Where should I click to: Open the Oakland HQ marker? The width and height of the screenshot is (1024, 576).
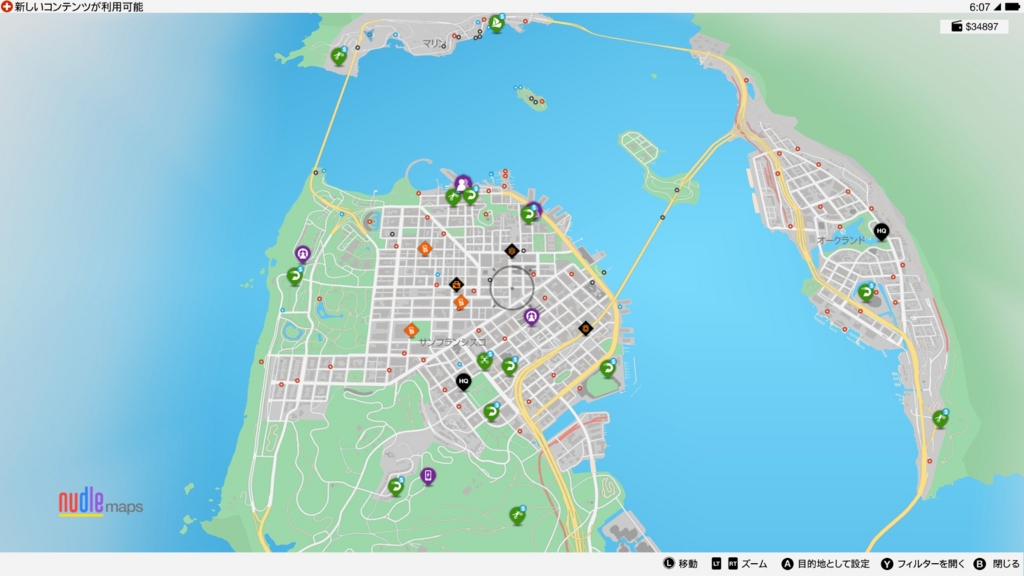coord(881,231)
